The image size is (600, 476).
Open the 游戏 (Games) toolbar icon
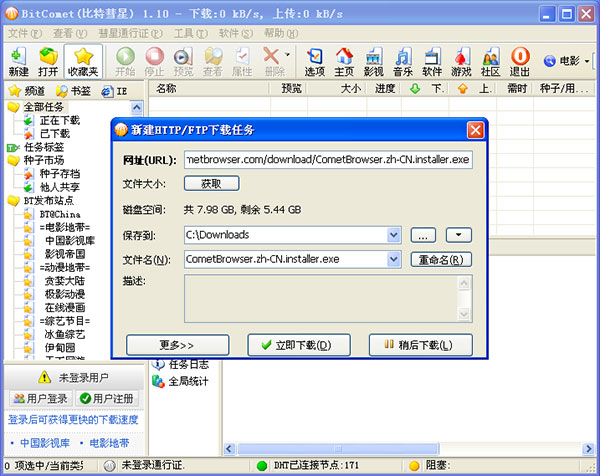[461, 62]
